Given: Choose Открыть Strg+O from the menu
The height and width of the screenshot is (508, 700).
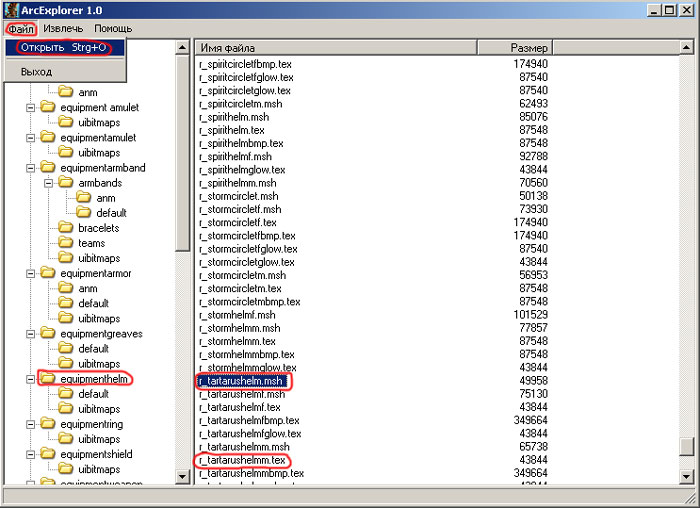Looking at the screenshot, I should [64, 47].
